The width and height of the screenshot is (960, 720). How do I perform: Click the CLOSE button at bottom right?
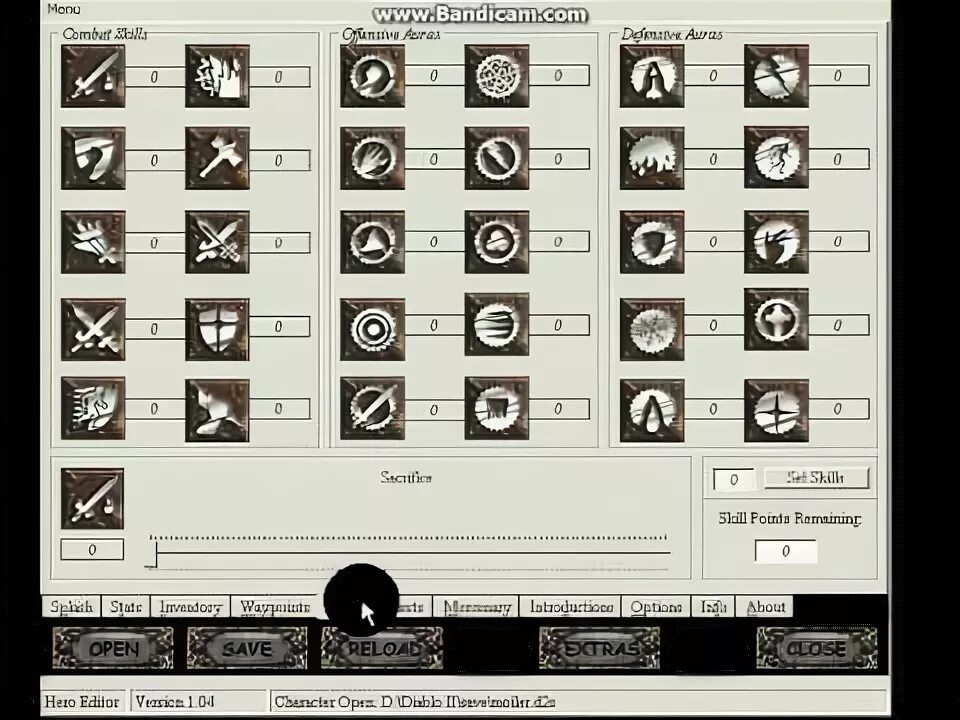click(817, 648)
